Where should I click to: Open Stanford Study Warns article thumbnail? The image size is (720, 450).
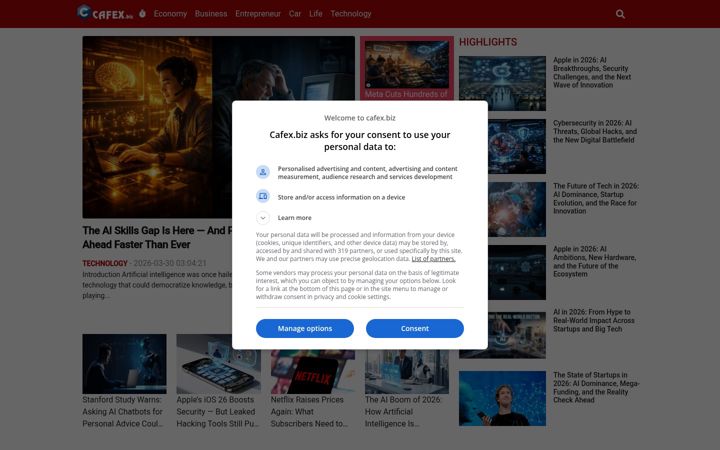click(x=124, y=364)
